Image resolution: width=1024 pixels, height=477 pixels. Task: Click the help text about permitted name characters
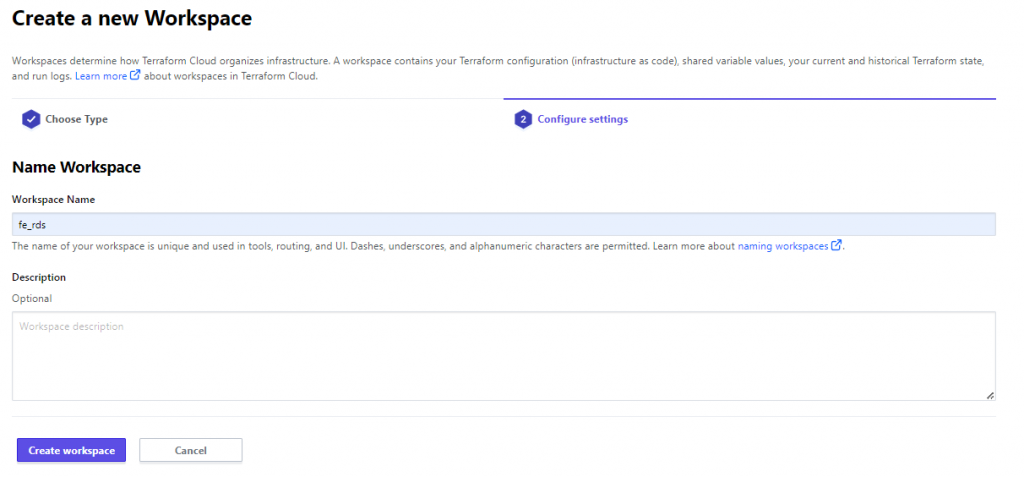(x=428, y=246)
